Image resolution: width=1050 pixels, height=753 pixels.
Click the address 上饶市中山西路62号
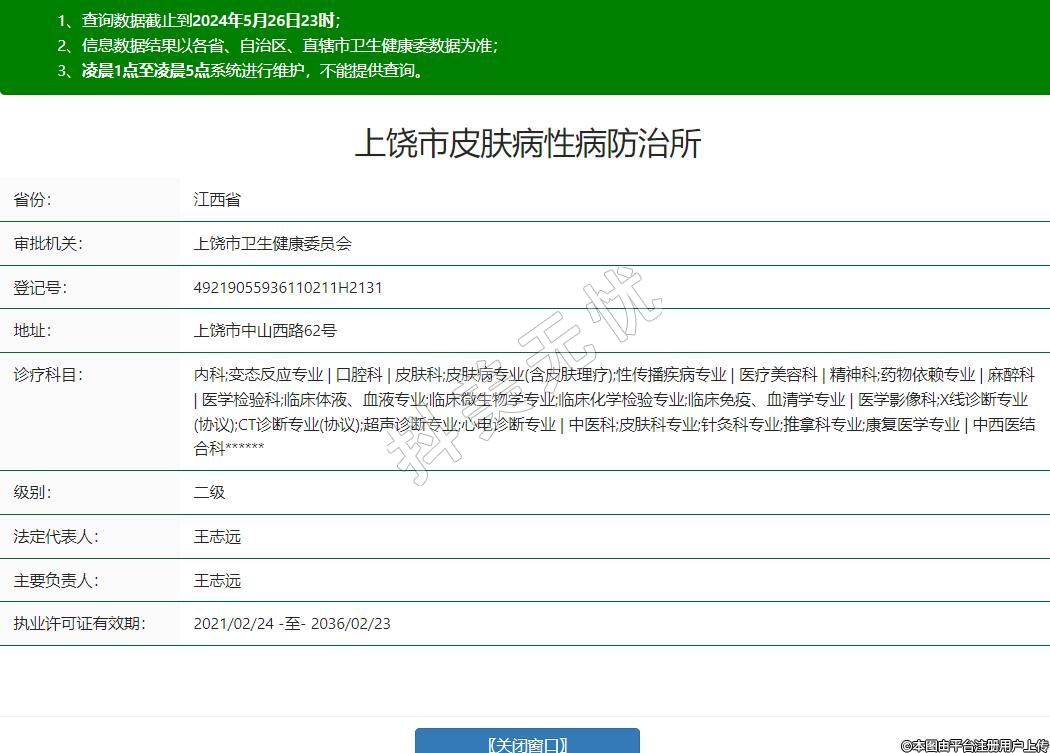coord(265,331)
